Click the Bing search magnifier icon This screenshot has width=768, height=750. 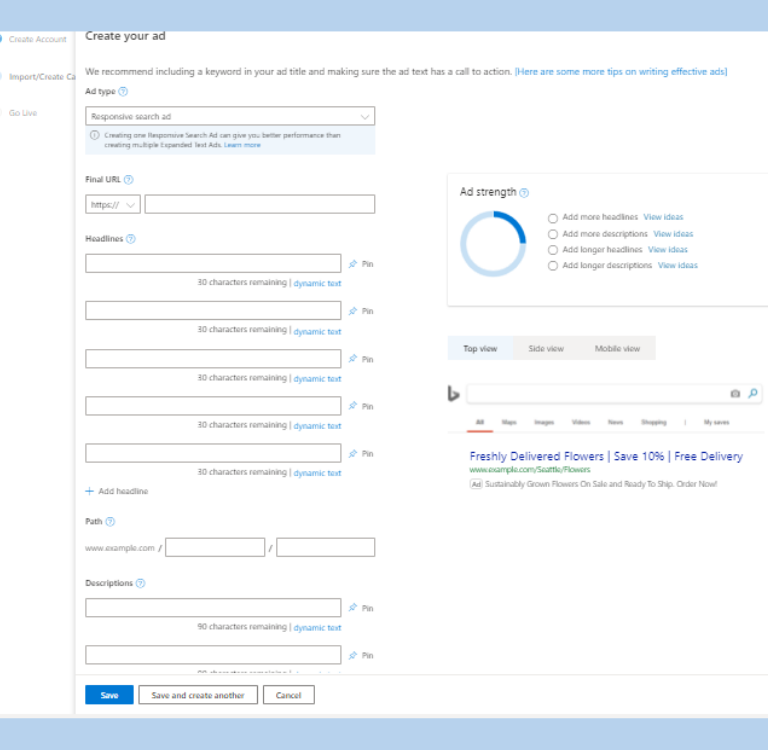coord(753,394)
